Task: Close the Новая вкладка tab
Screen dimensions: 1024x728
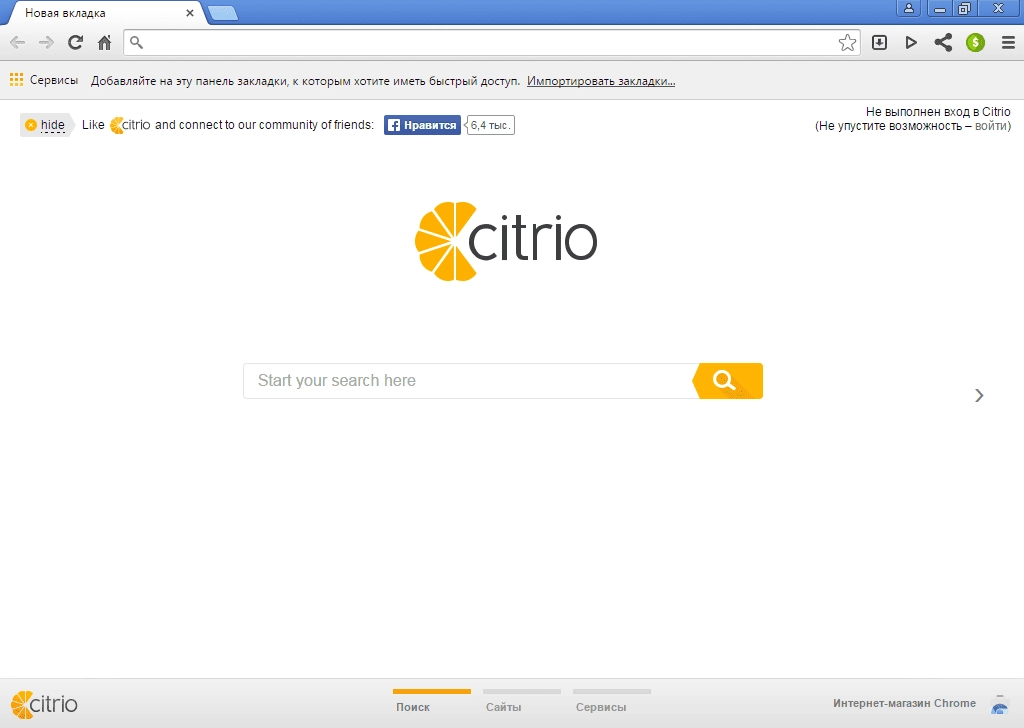Action: (x=189, y=12)
